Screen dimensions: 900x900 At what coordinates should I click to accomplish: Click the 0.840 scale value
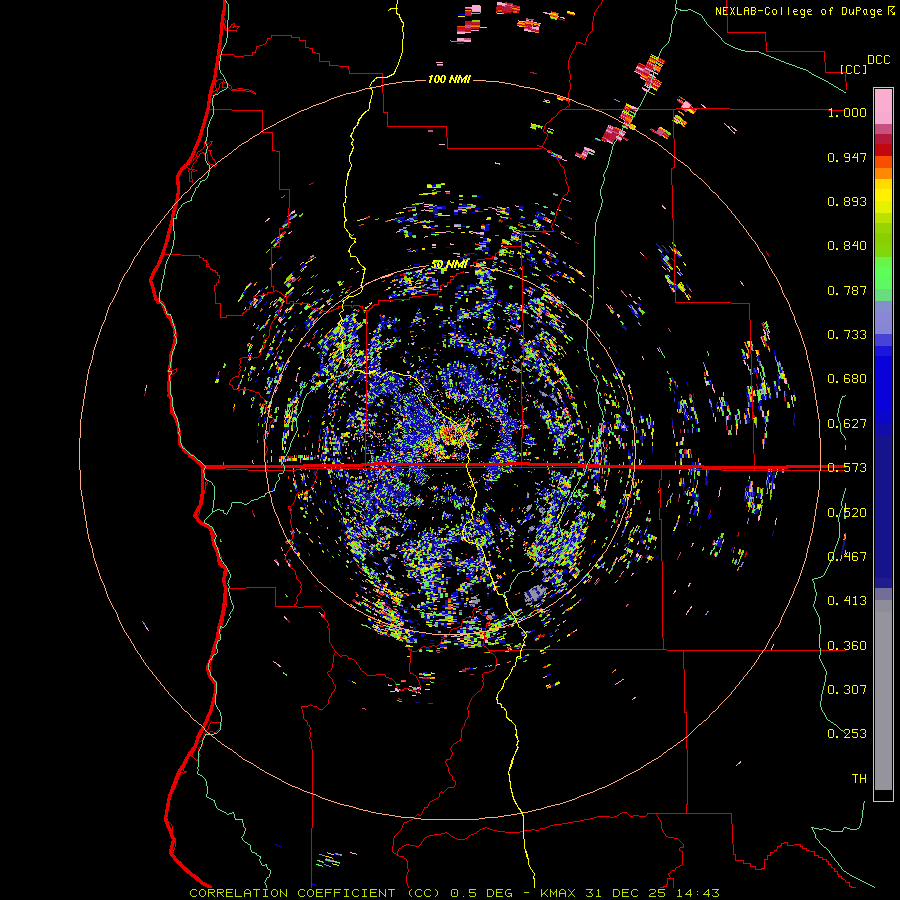[x=847, y=246]
